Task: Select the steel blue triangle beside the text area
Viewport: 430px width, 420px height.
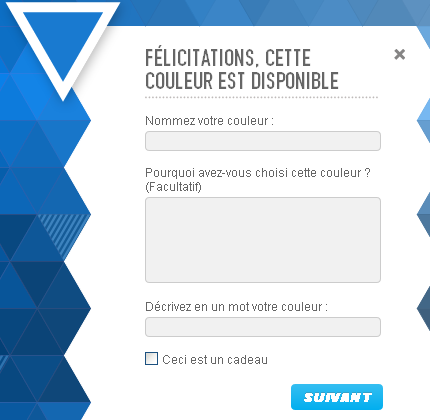Action: coord(424,215)
